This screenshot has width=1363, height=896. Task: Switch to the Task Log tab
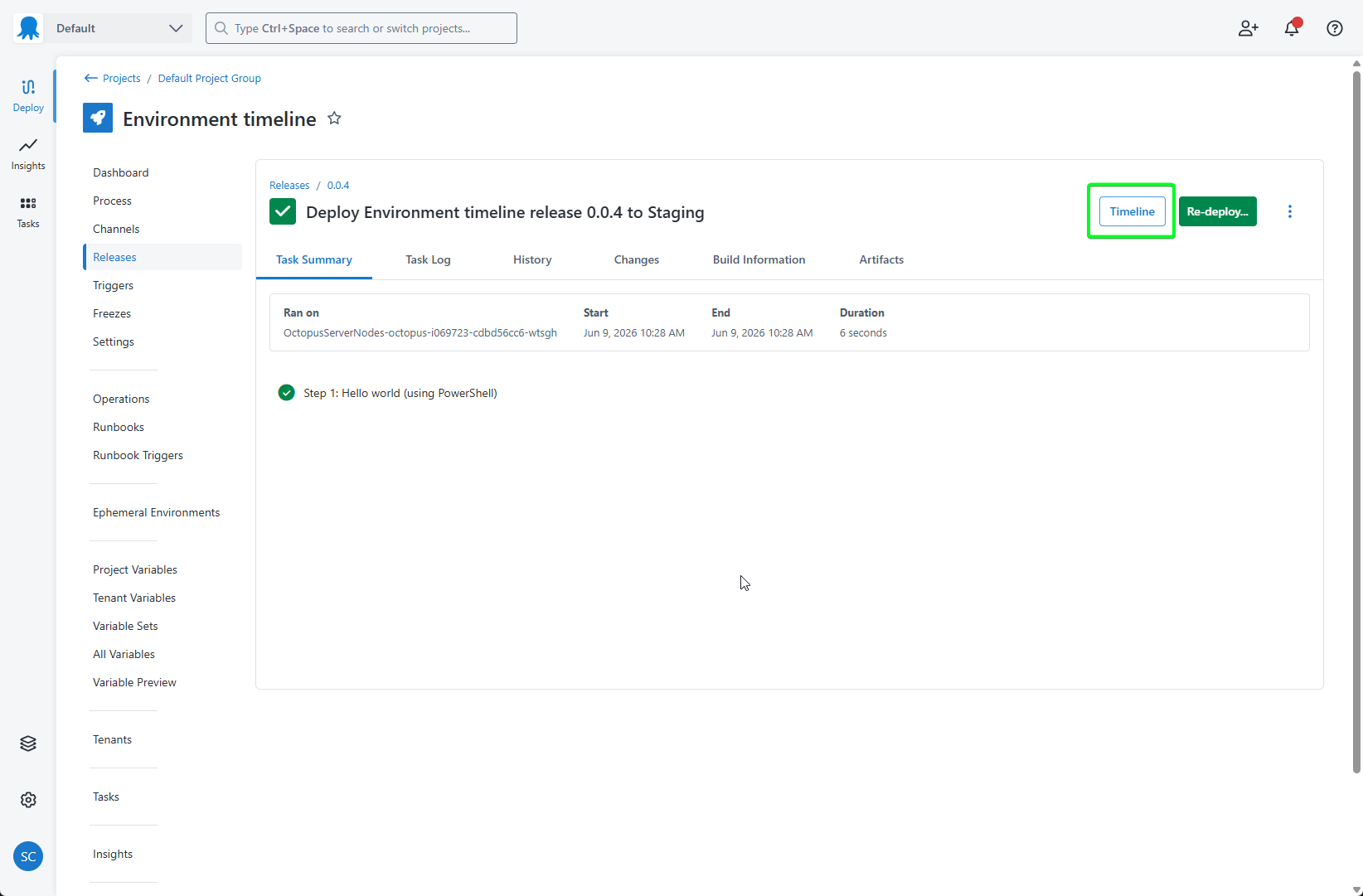pos(428,259)
